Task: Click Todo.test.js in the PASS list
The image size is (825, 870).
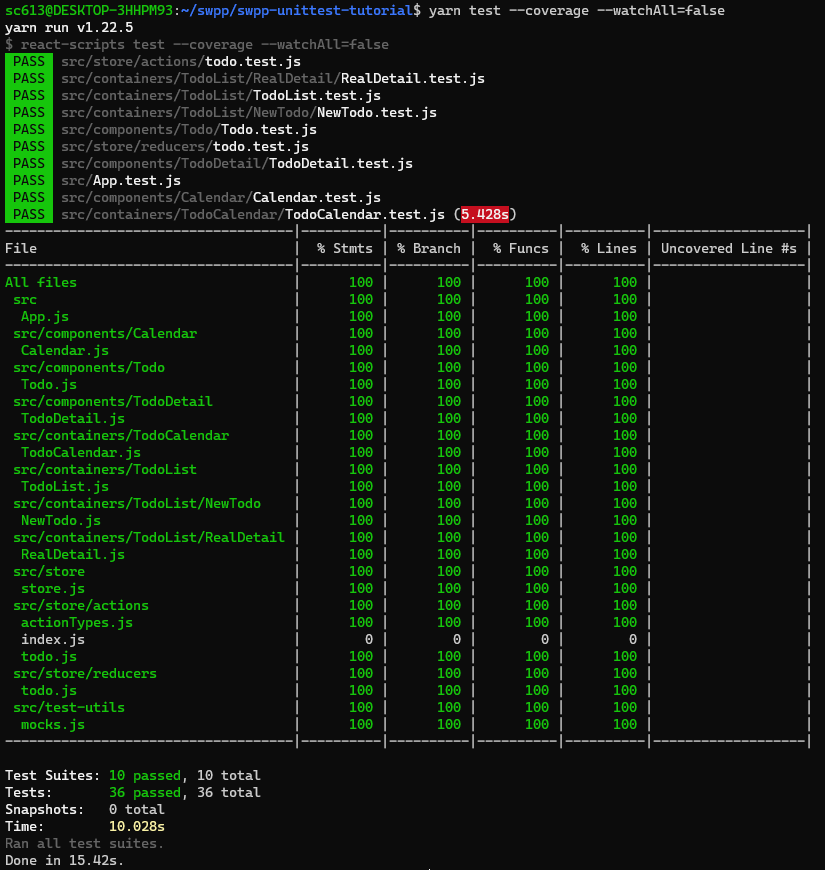Action: (x=269, y=129)
